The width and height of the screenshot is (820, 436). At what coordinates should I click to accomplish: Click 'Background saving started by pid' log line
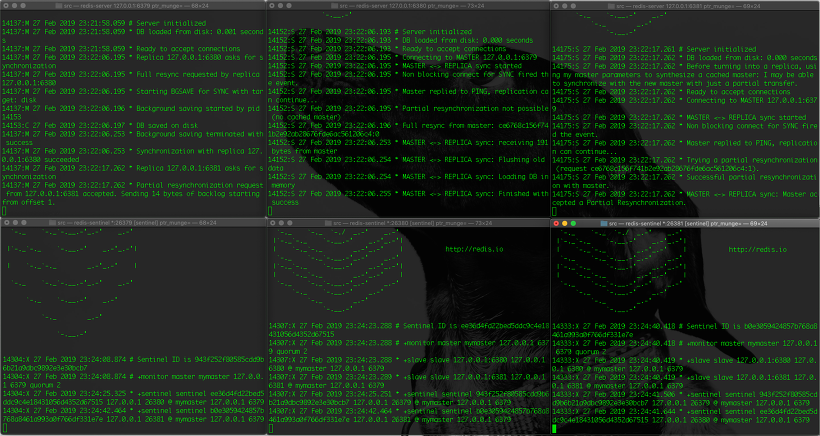click(x=132, y=112)
